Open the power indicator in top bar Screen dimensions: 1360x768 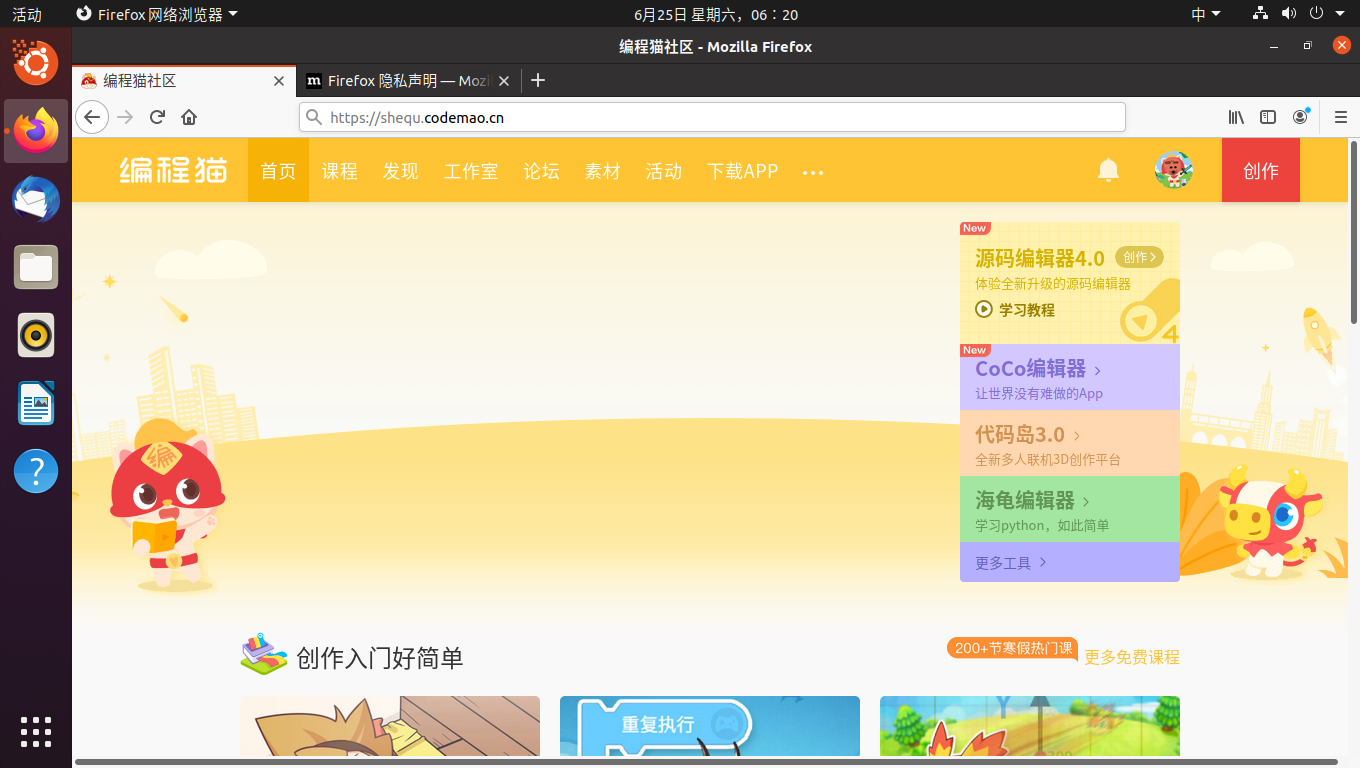1316,14
